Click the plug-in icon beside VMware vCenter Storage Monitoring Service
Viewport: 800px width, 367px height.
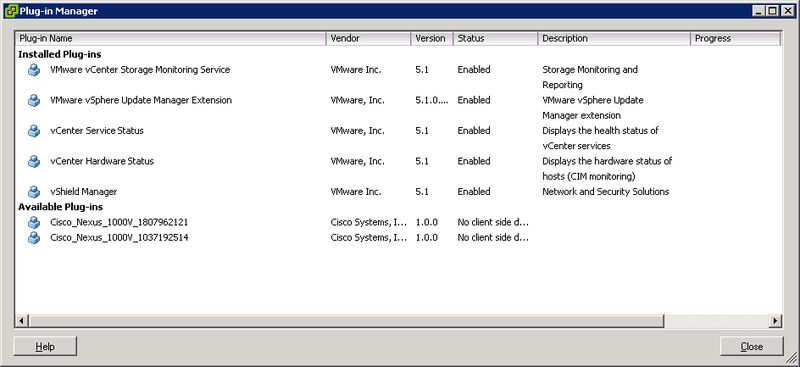(34, 70)
